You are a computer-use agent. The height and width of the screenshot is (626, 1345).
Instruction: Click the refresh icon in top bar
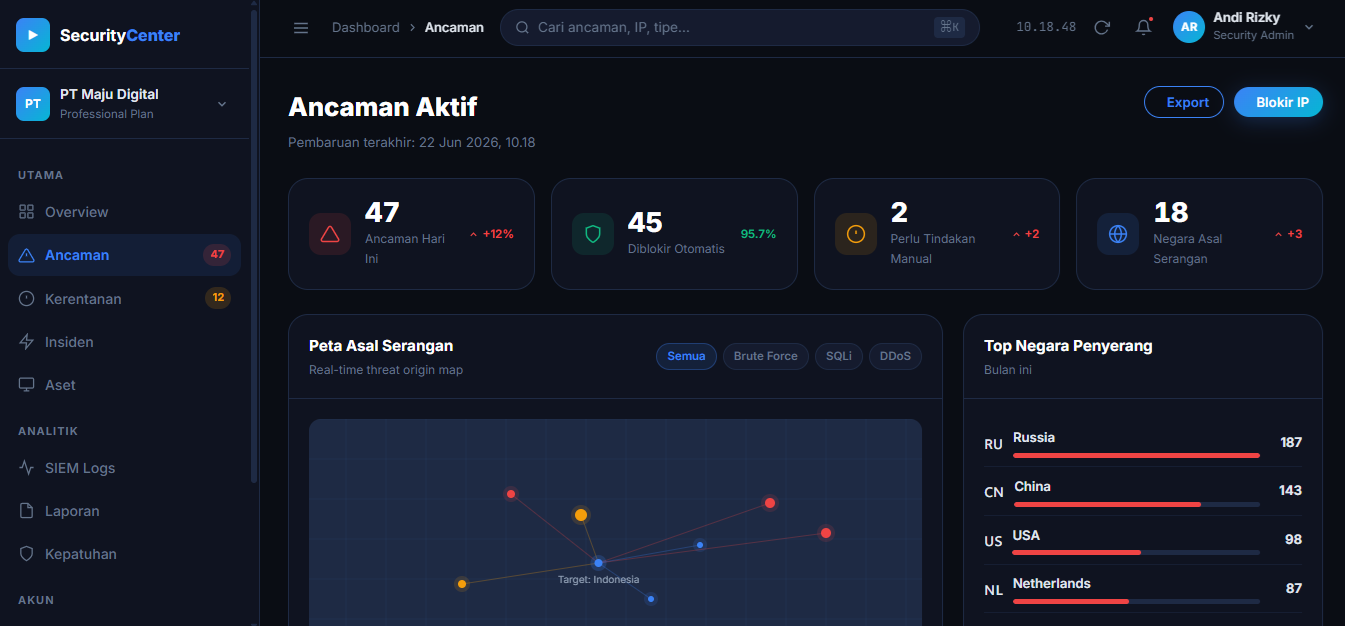1102,27
